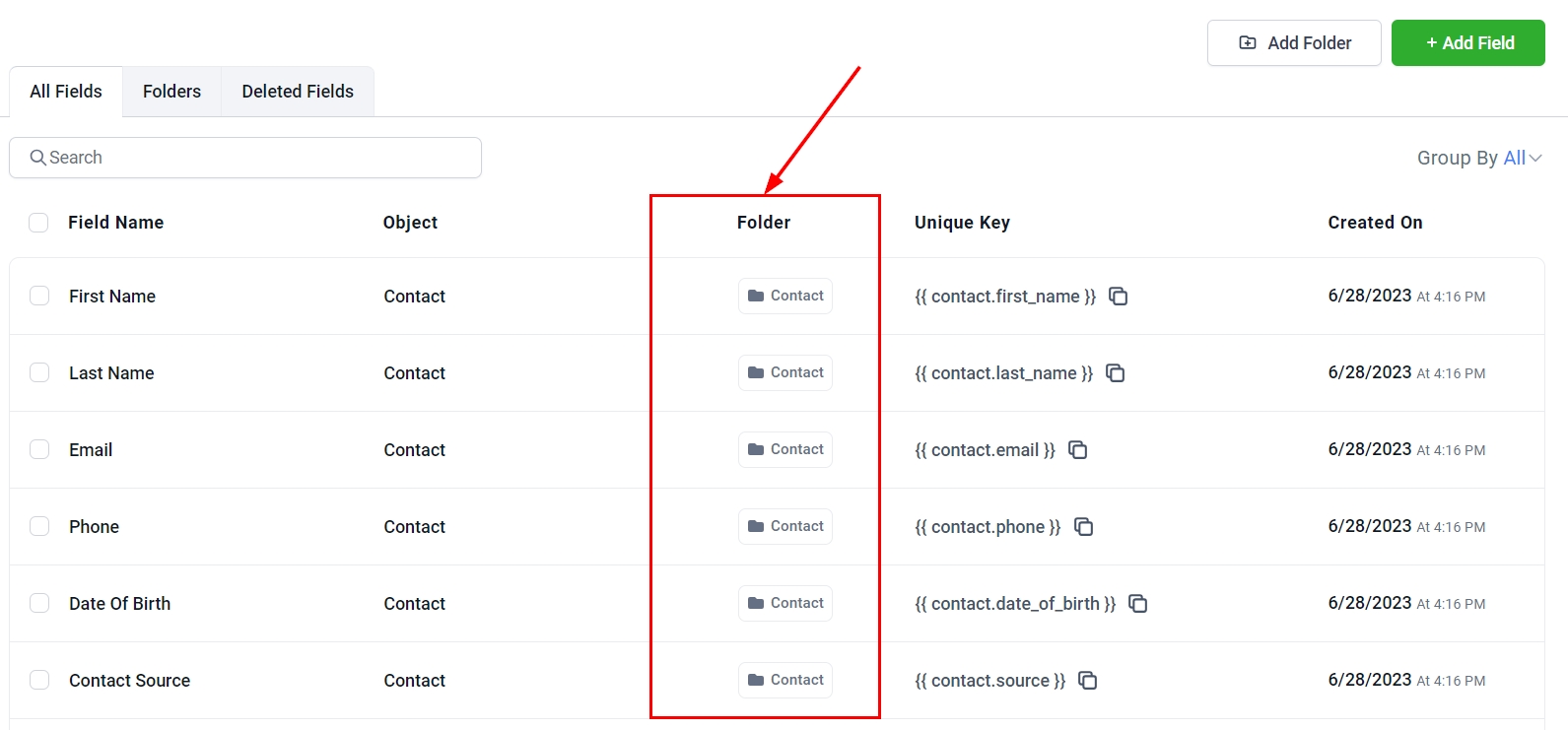Toggle the Contact Source row checkbox
The height and width of the screenshot is (730, 1568).
pyautogui.click(x=39, y=681)
